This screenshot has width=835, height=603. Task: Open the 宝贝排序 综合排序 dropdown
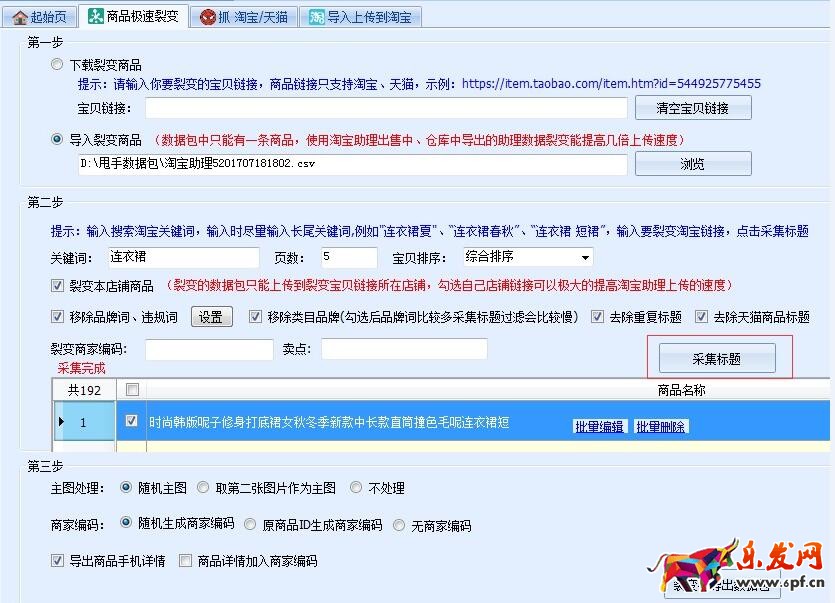[527, 257]
